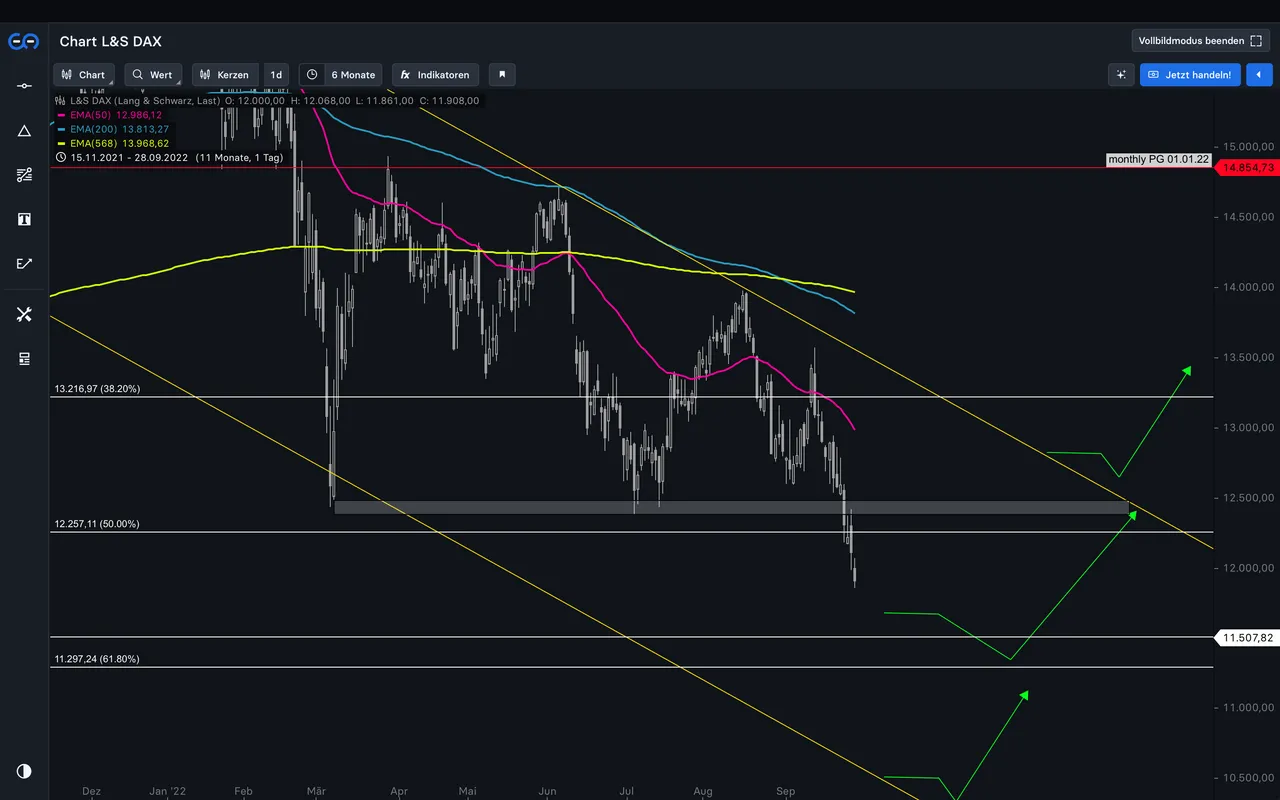Click the magenta EMA(50) color marker

(x=61, y=115)
